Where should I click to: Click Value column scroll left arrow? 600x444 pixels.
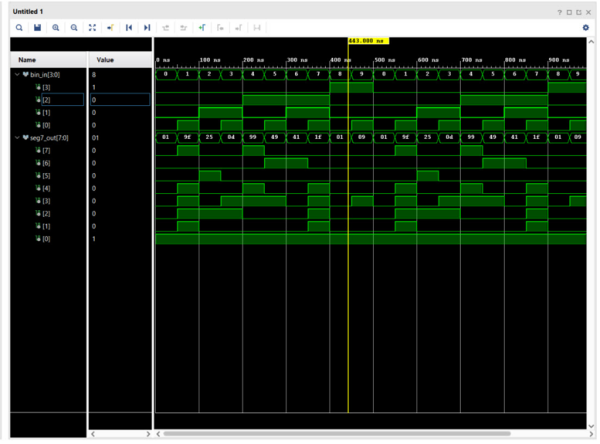click(x=93, y=434)
